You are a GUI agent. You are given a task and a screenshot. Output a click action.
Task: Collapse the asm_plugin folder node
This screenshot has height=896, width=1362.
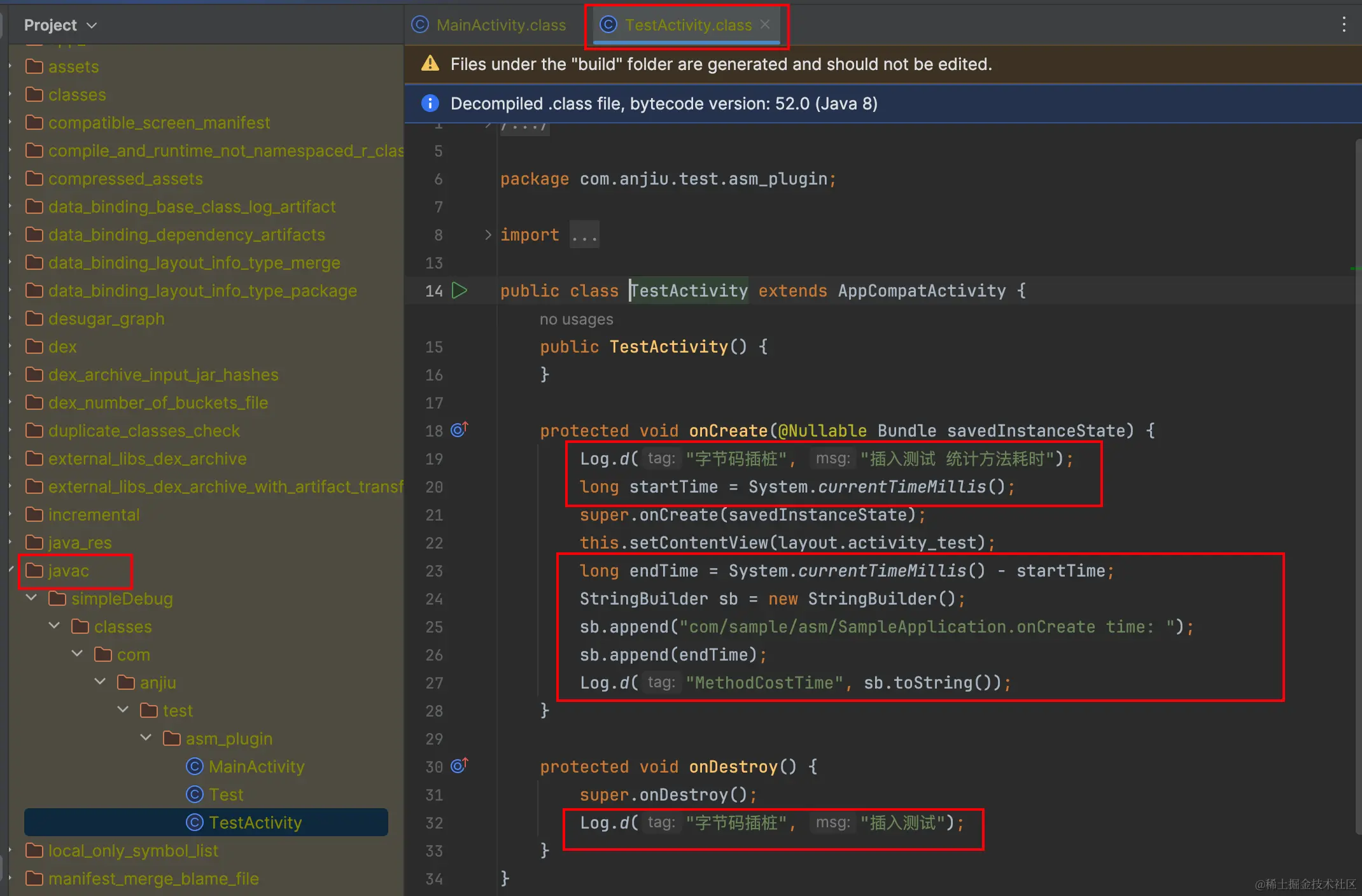click(146, 738)
